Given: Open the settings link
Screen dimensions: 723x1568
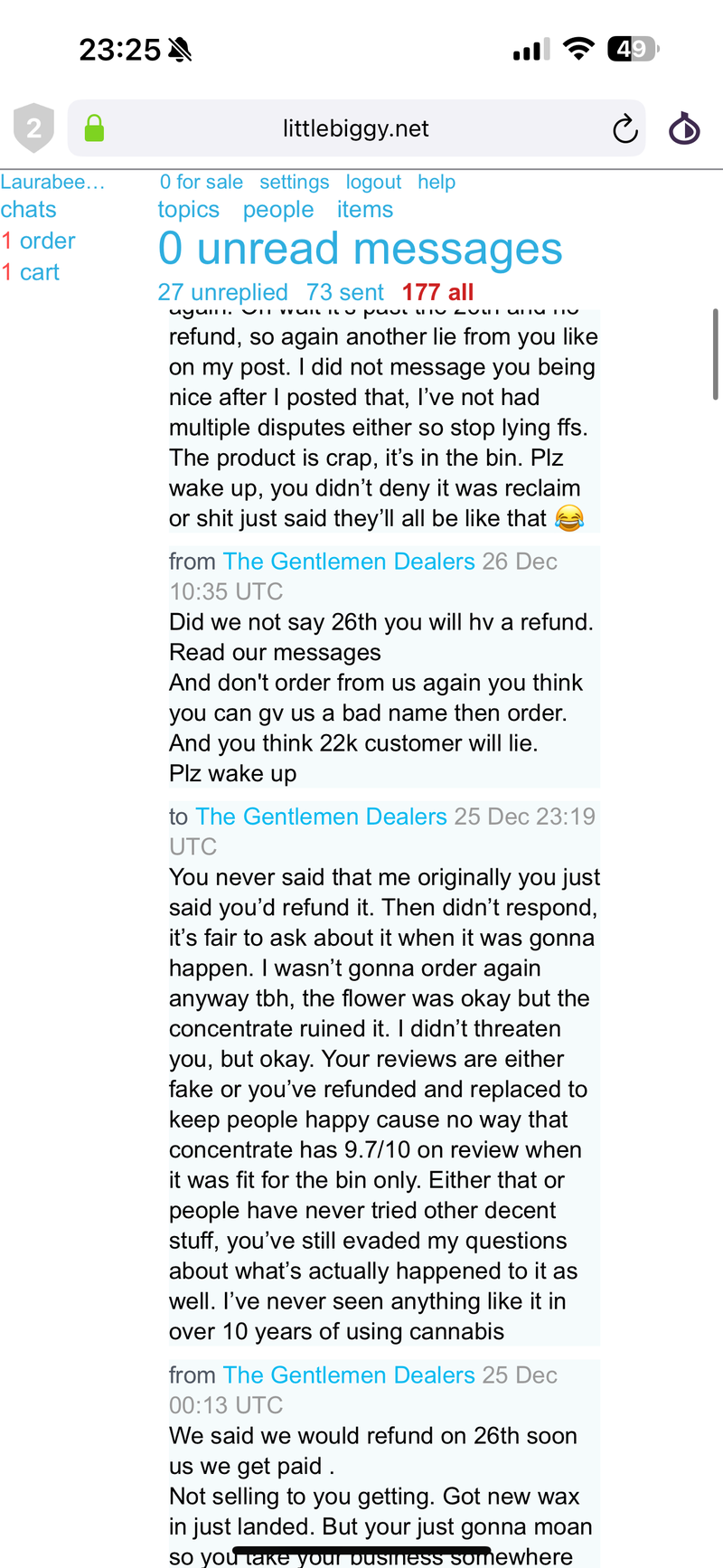Looking at the screenshot, I should click(x=294, y=182).
